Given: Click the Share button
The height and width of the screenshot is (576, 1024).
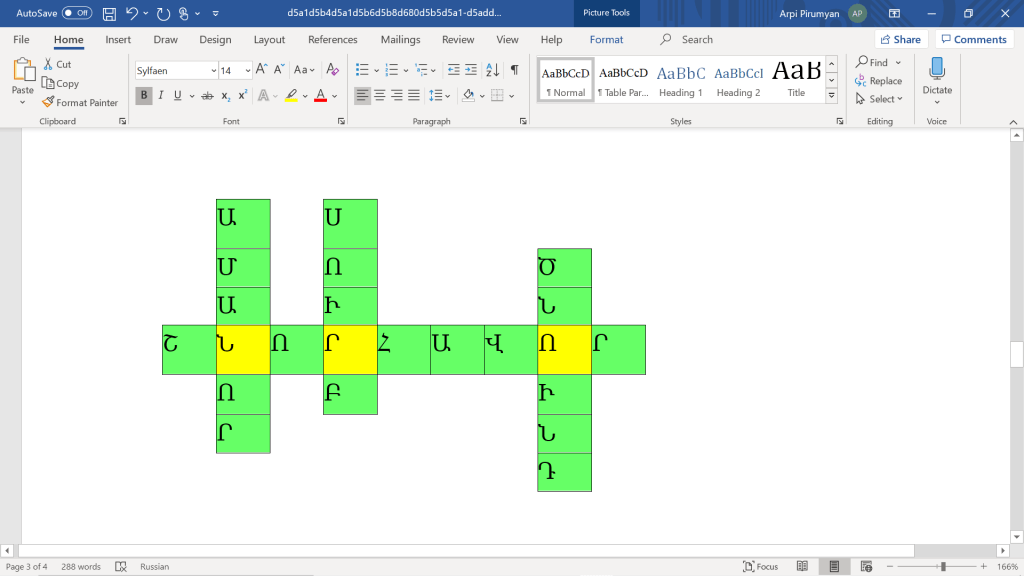Looking at the screenshot, I should point(900,40).
